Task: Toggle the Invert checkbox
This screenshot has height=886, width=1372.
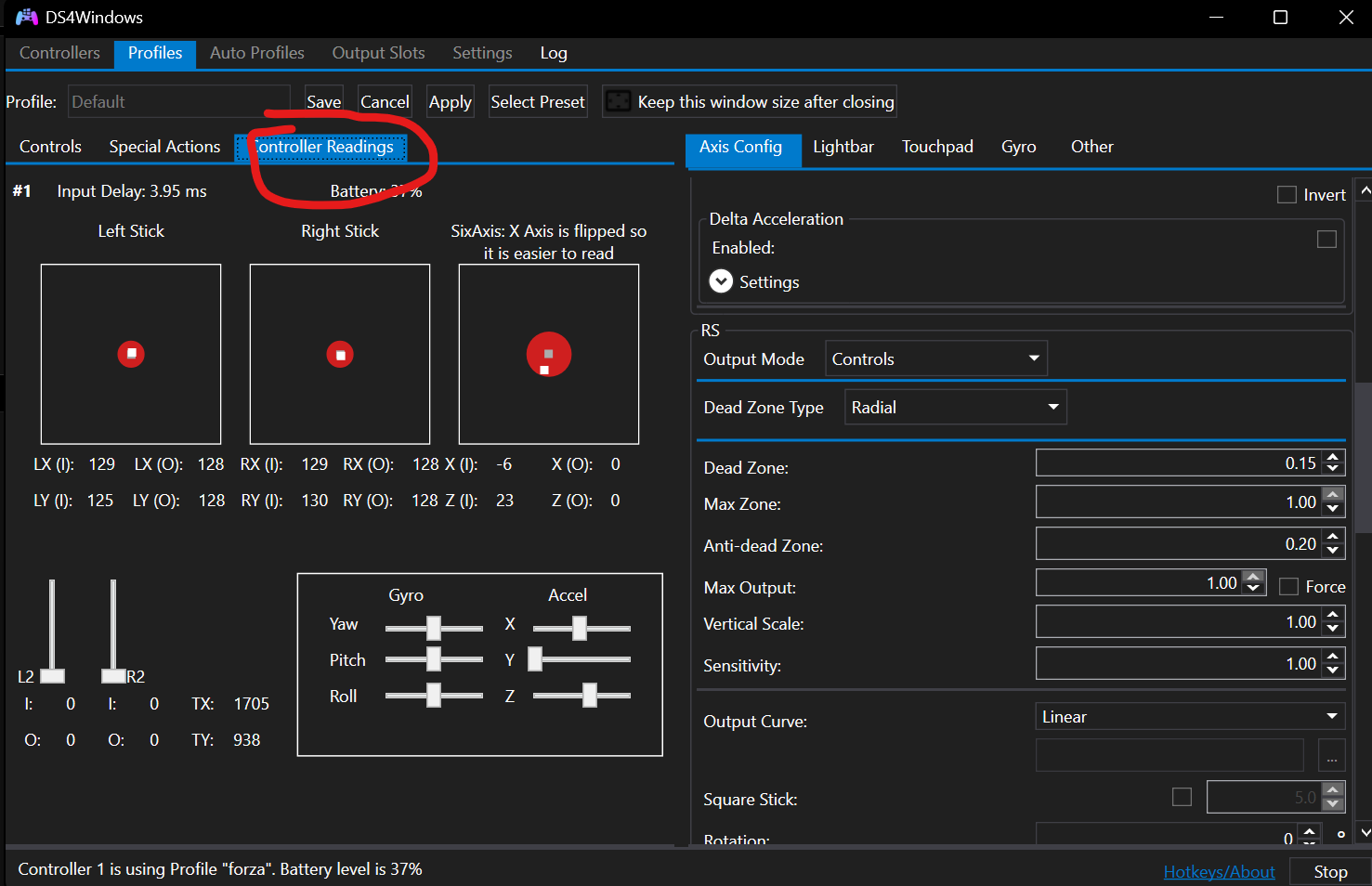Action: tap(1287, 195)
